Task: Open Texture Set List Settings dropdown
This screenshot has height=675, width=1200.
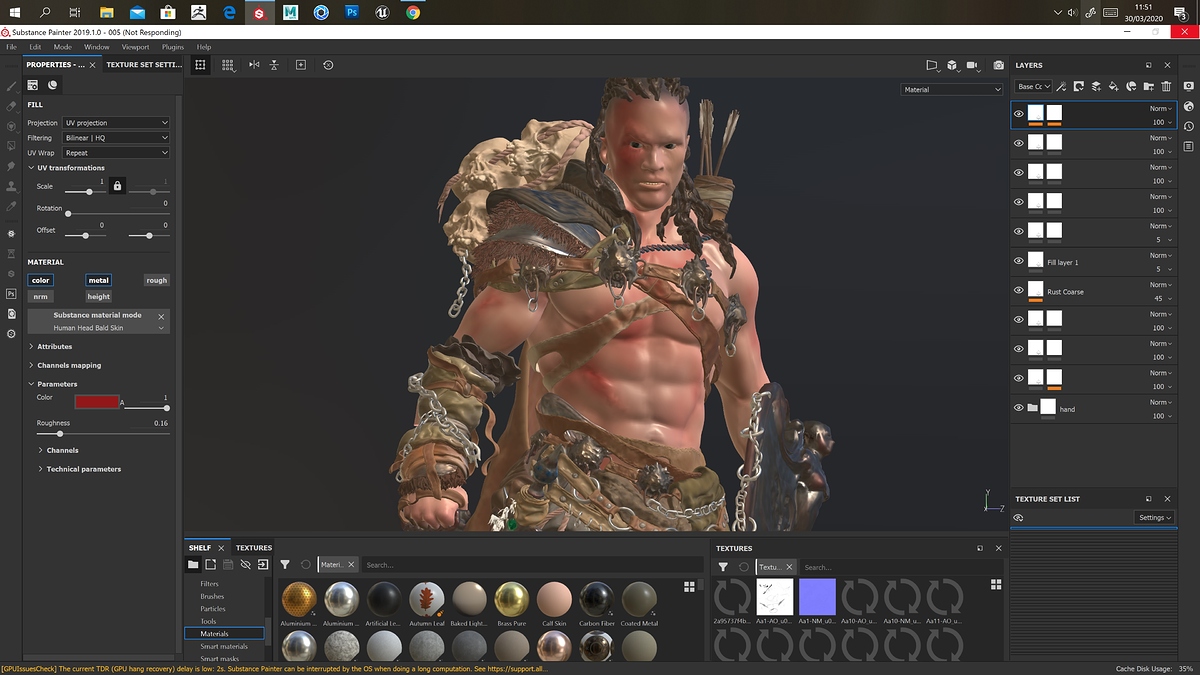Action: pos(1154,517)
